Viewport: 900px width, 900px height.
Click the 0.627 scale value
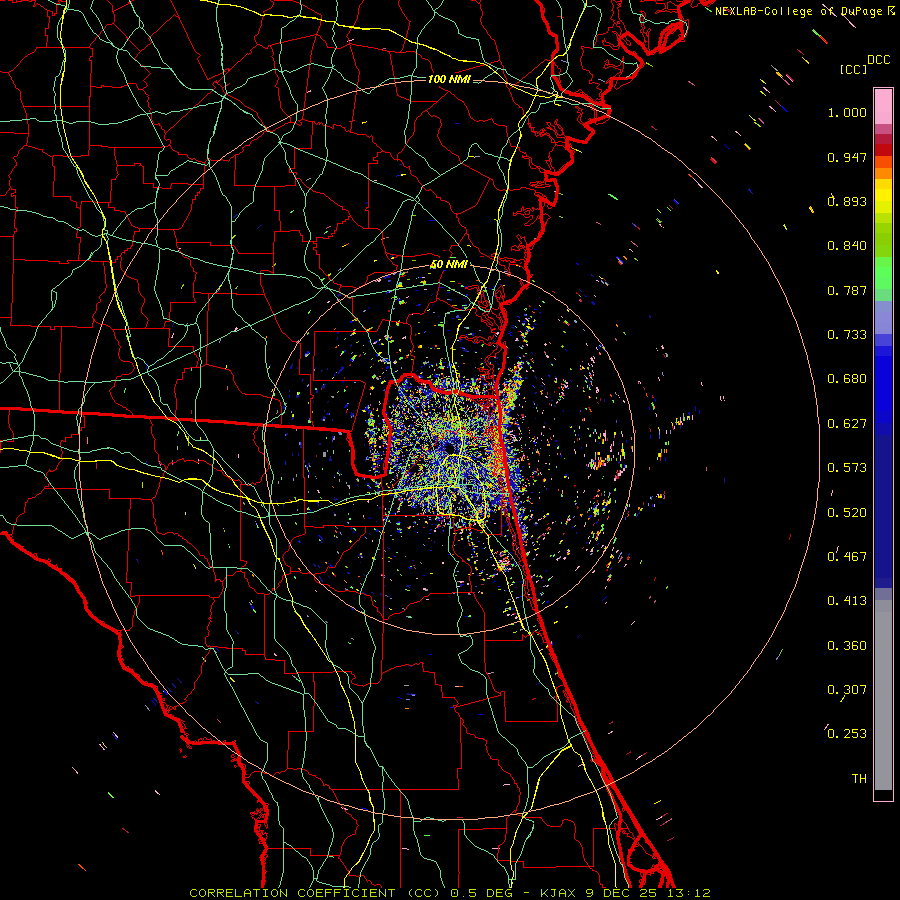pos(847,424)
